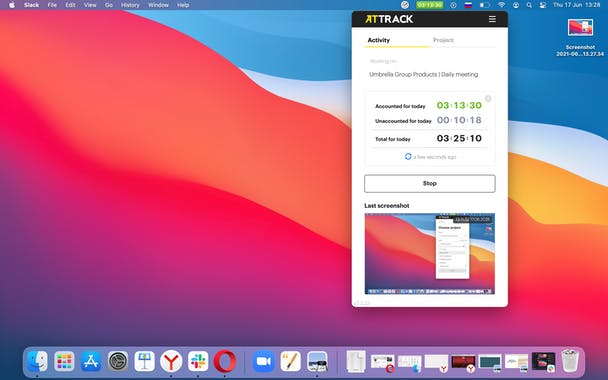The height and width of the screenshot is (380, 608).
Task: Click the user account icon in menu bar
Action: (x=516, y=5)
